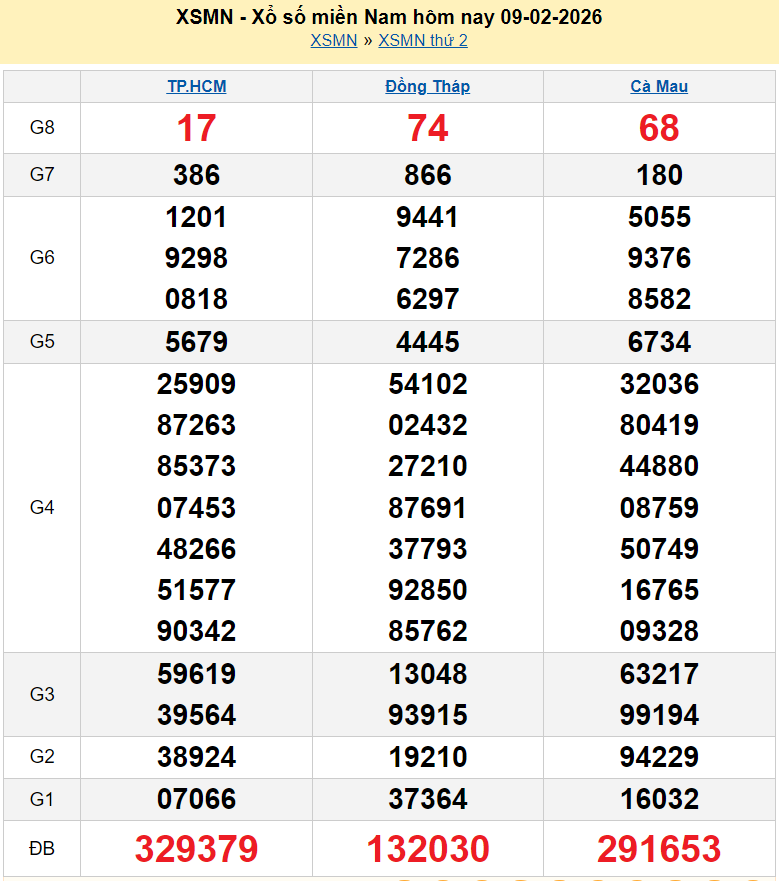
Task: Click the ĐB row label
Action: (x=42, y=849)
